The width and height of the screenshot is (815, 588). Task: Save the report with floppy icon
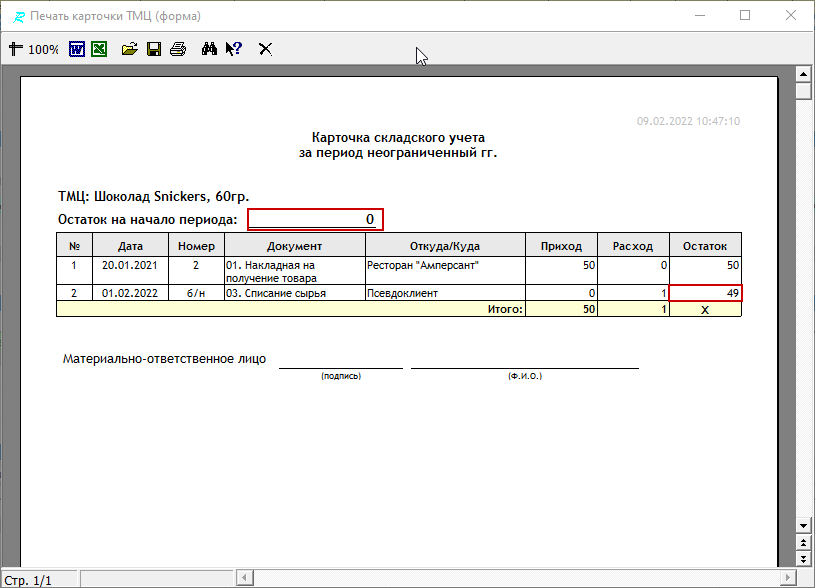tap(154, 48)
